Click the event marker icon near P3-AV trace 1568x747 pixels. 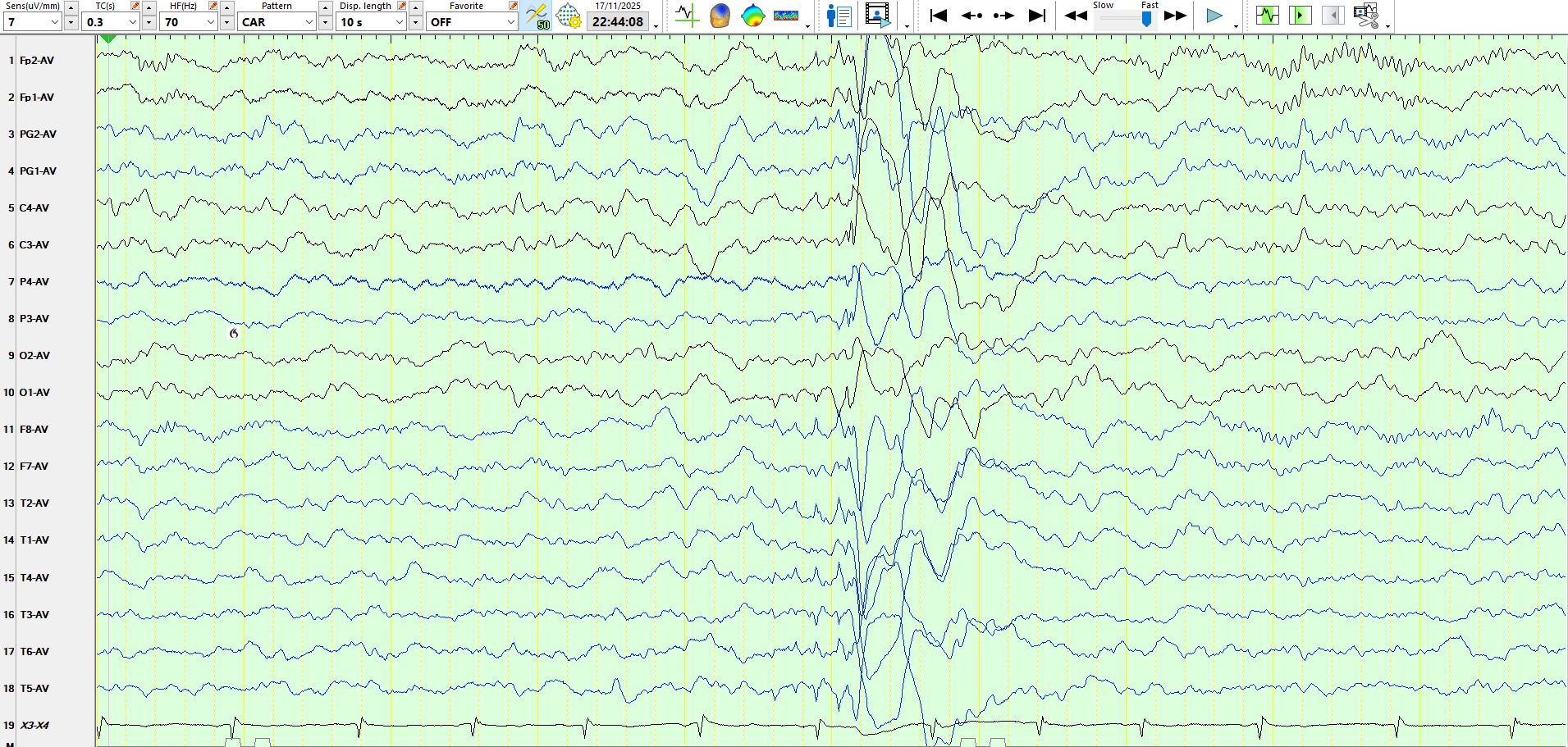[234, 333]
